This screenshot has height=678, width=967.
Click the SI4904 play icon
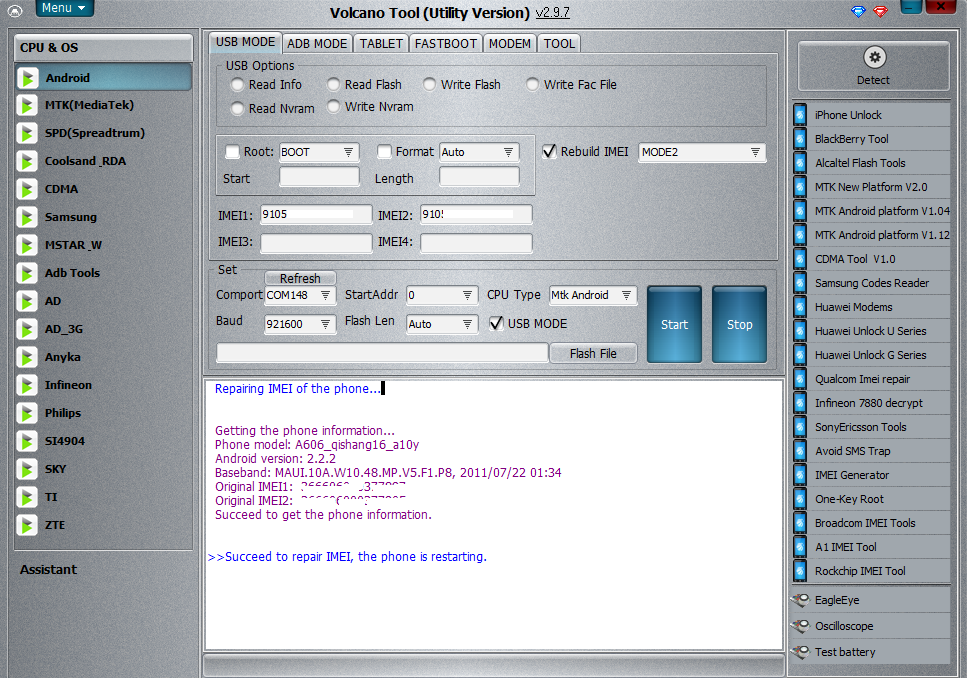click(27, 441)
